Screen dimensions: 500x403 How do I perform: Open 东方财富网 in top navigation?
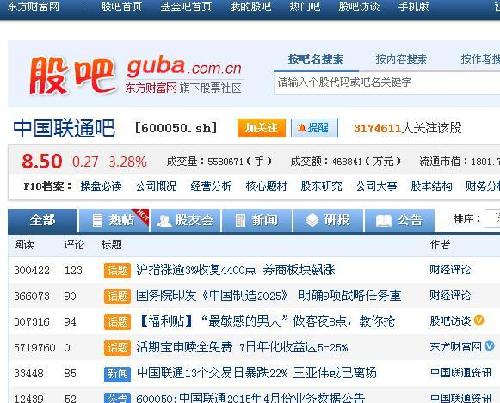(33, 7)
